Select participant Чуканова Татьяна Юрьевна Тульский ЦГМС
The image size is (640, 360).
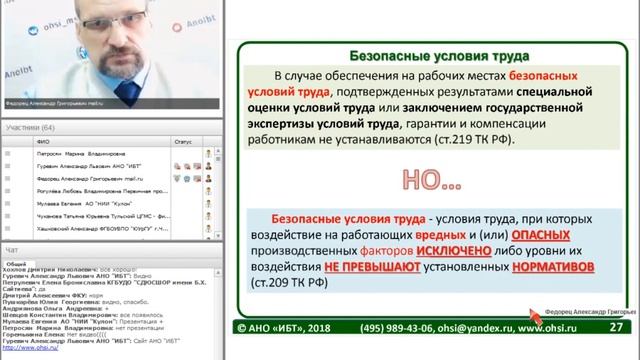[x=103, y=216]
